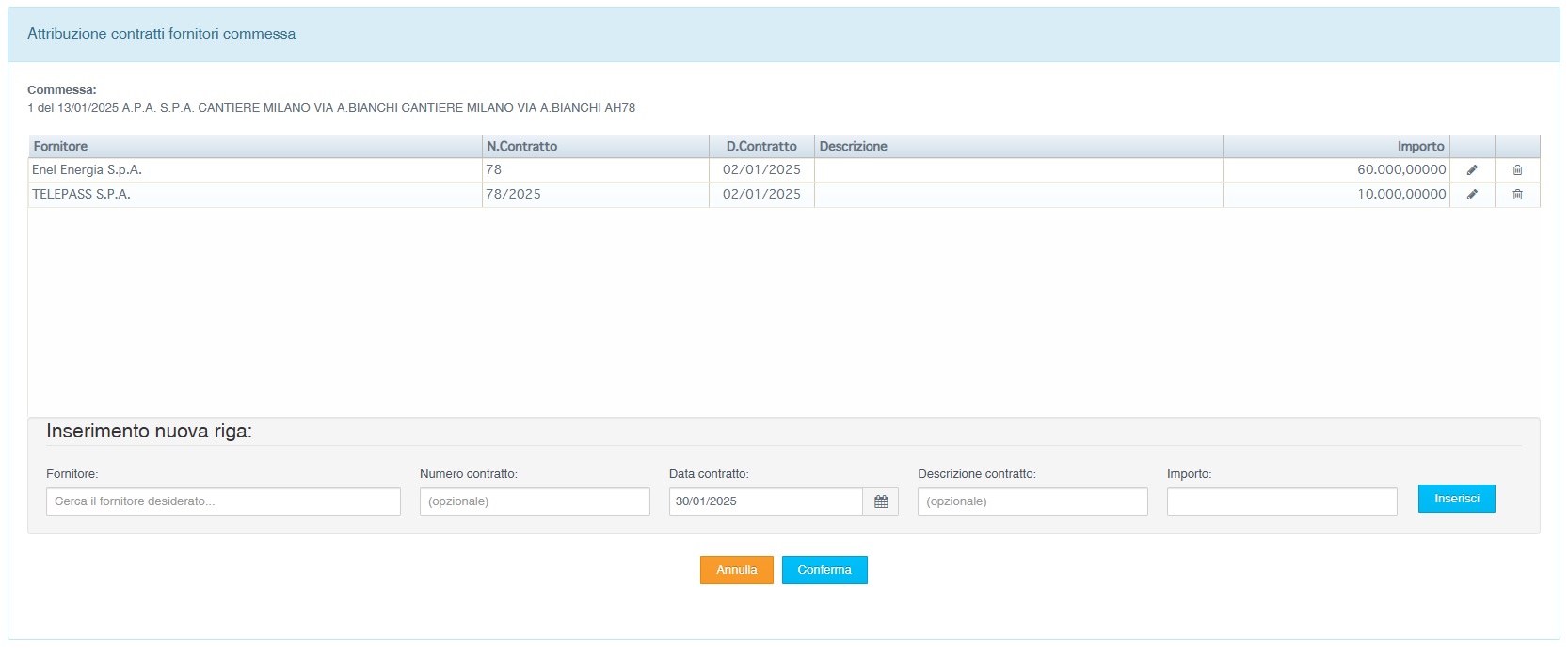Click the Descrizione contratto input field
Viewport: 1568px width, 652px height.
(x=1032, y=501)
